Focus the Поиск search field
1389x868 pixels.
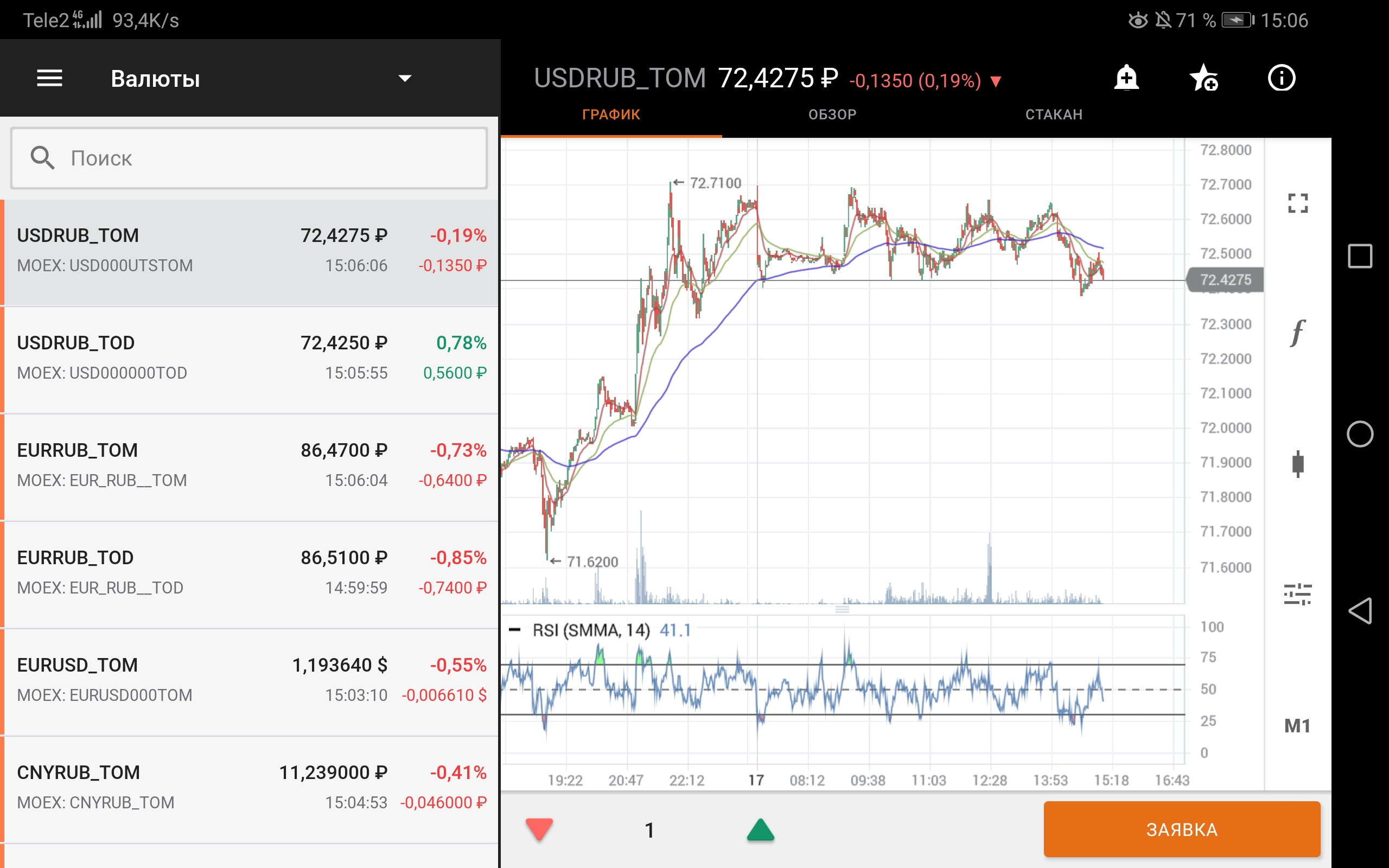coord(249,158)
